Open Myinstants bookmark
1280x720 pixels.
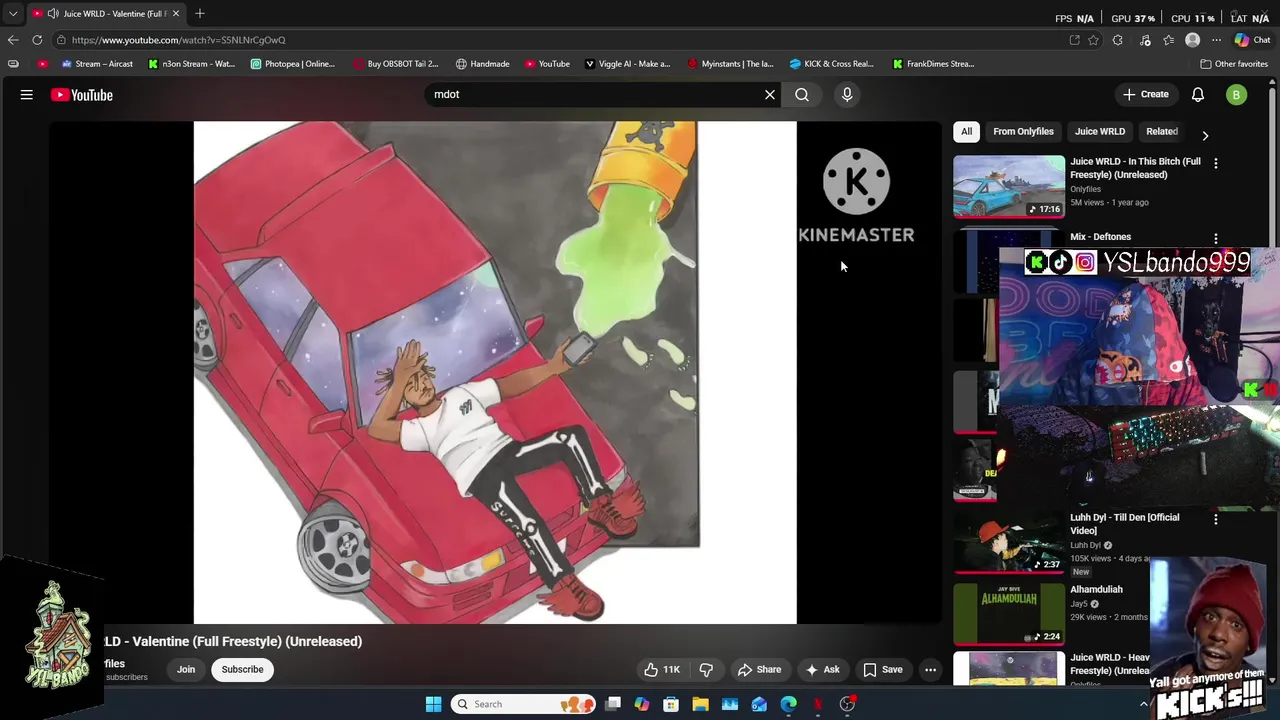coord(731,64)
